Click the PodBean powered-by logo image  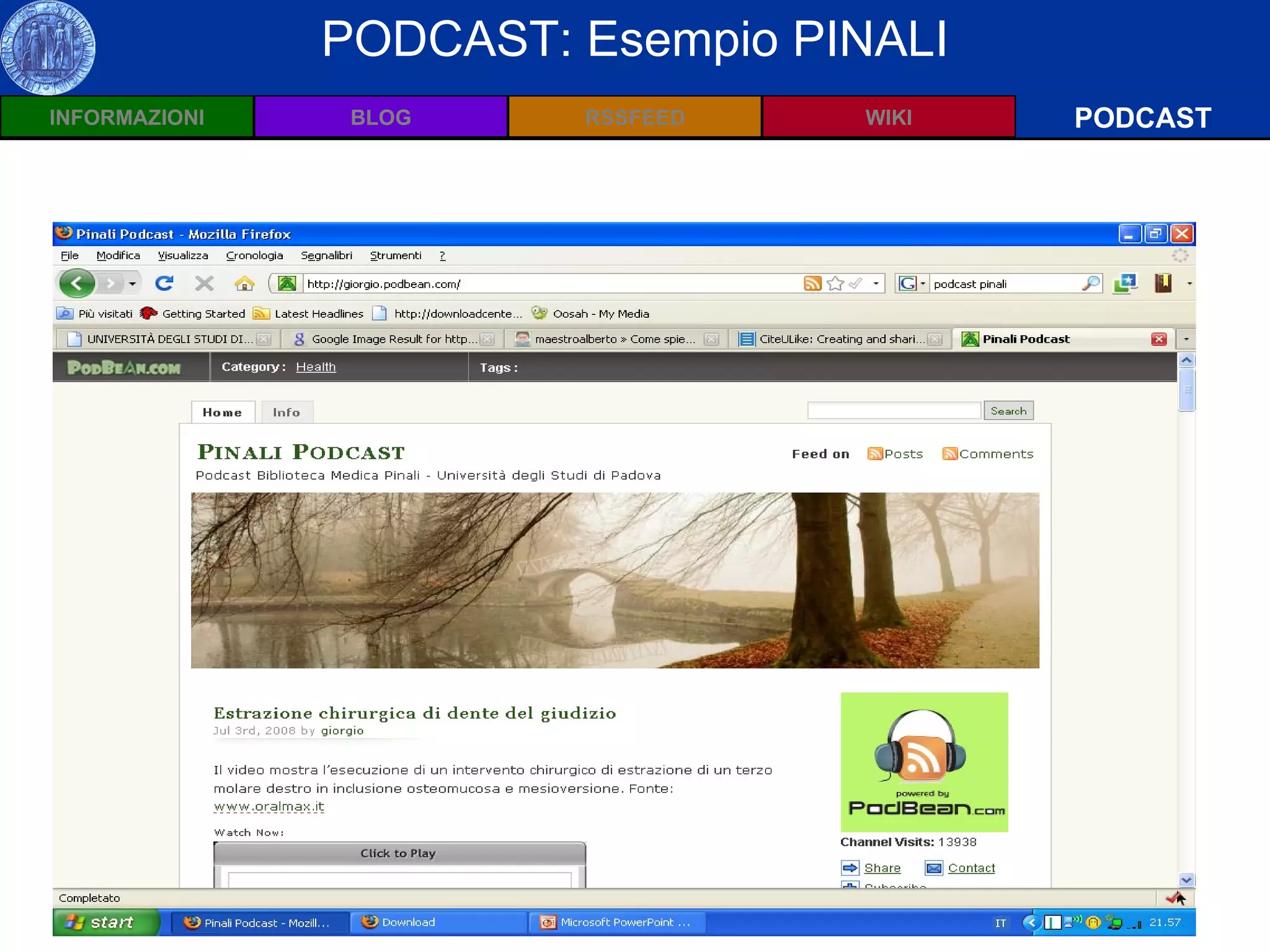(x=924, y=762)
